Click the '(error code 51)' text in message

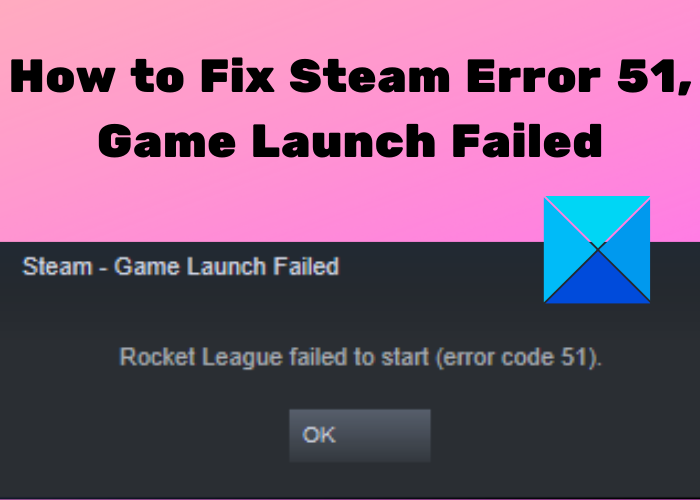pyautogui.click(x=519, y=358)
